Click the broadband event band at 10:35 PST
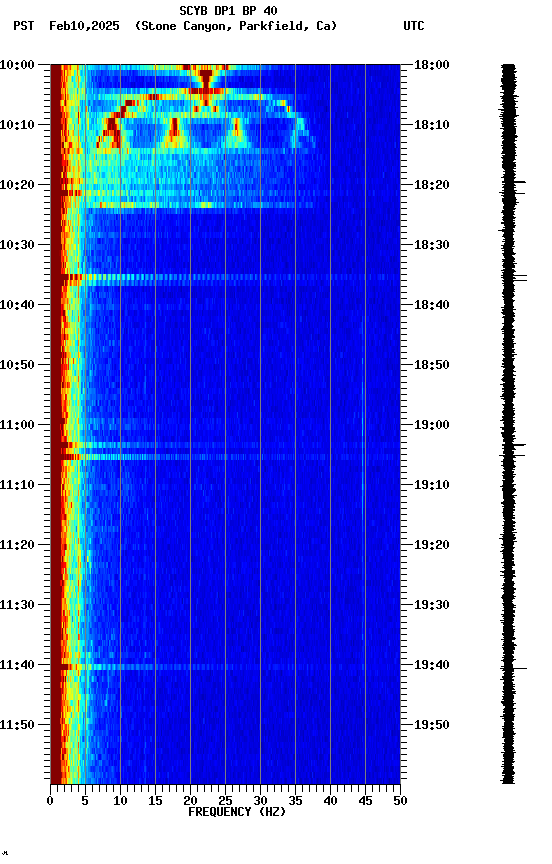552x864 pixels. 225,278
